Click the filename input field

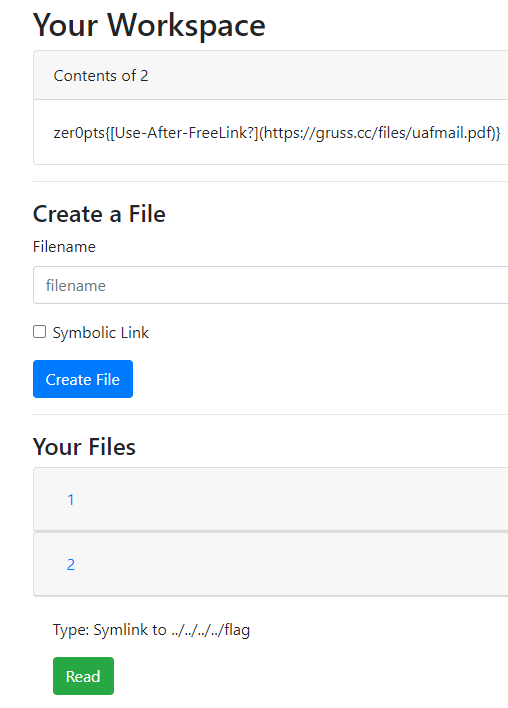271,285
